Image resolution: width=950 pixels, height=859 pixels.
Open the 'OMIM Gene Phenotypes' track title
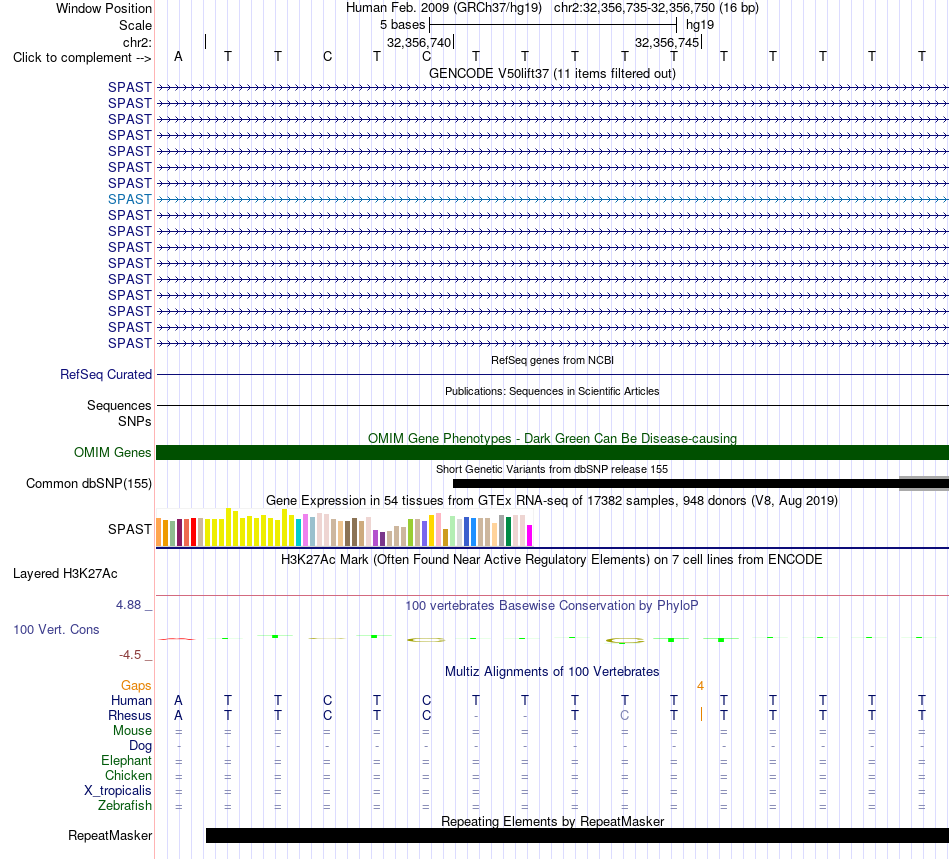coord(552,438)
